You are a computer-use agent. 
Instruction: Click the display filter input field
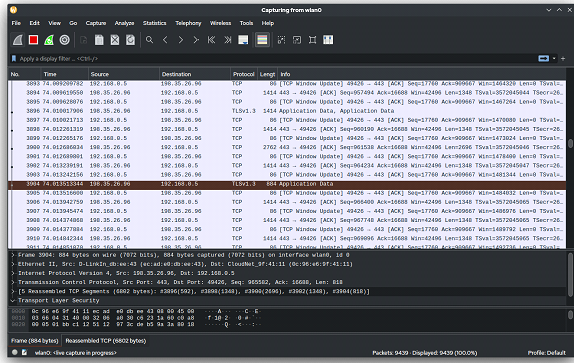[x=277, y=59]
